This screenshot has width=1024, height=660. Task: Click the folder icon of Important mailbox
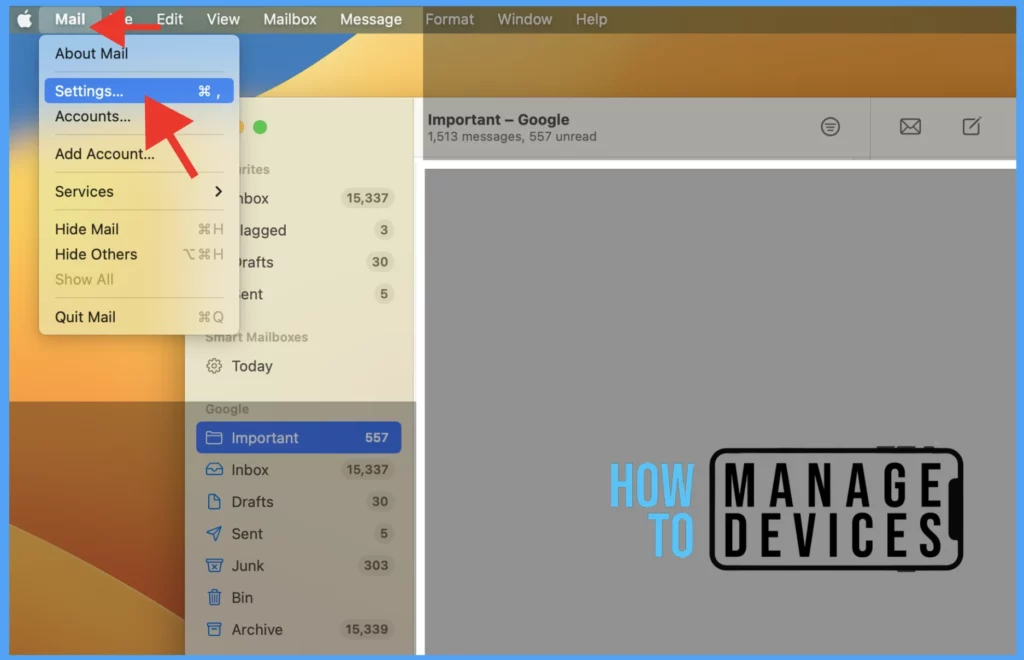tap(214, 438)
